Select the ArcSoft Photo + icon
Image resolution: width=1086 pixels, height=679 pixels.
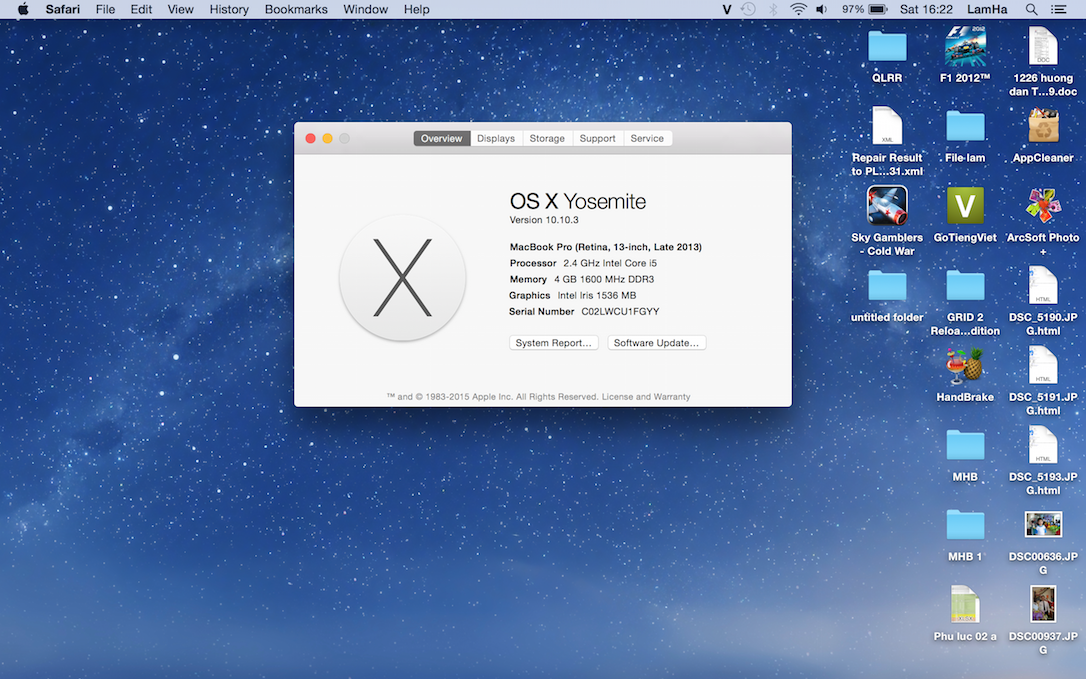(x=1043, y=206)
